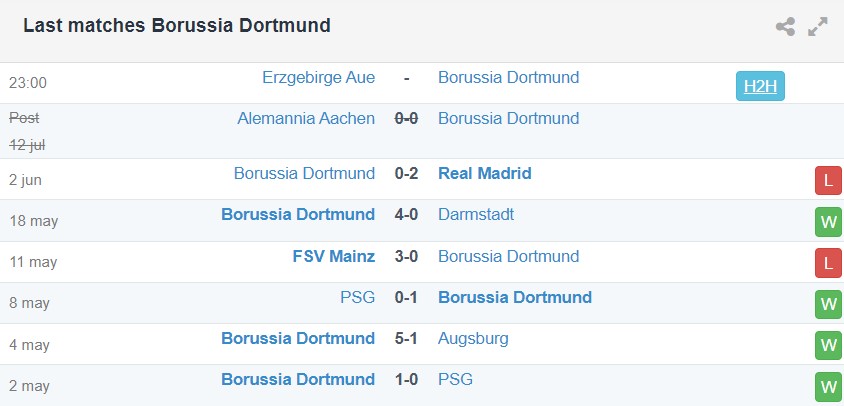The width and height of the screenshot is (844, 406).
Task: Click the green W badge for 2 May PSG match
Action: tap(827, 386)
